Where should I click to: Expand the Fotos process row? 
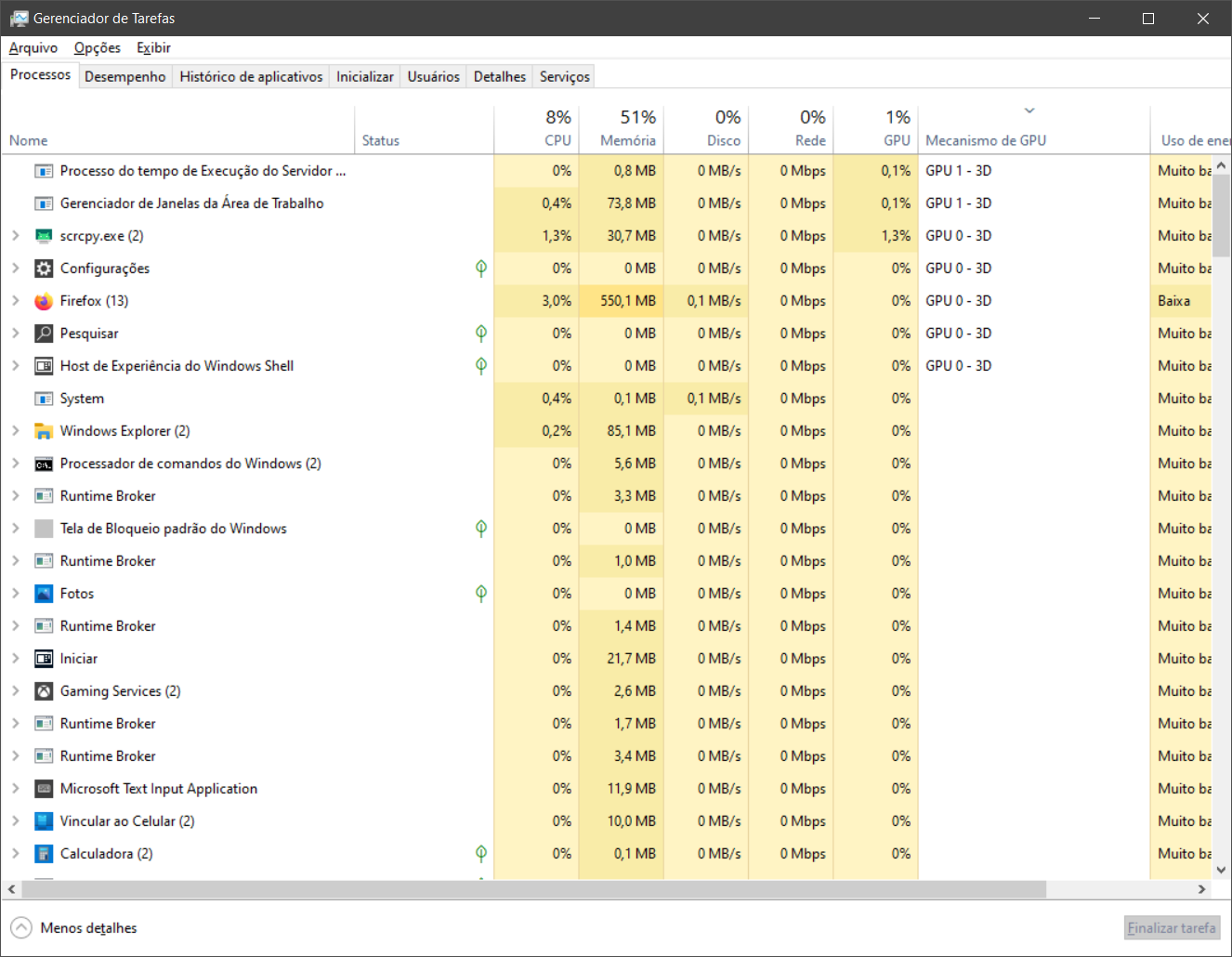(x=15, y=594)
